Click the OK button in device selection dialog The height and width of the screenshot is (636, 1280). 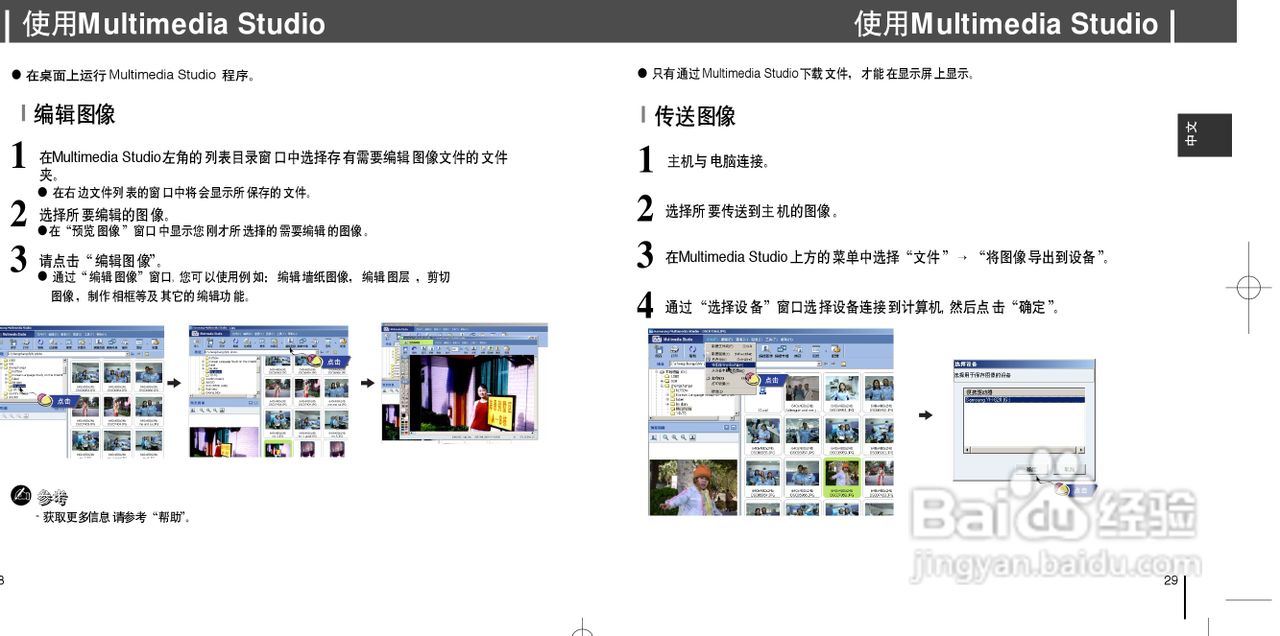[1032, 469]
